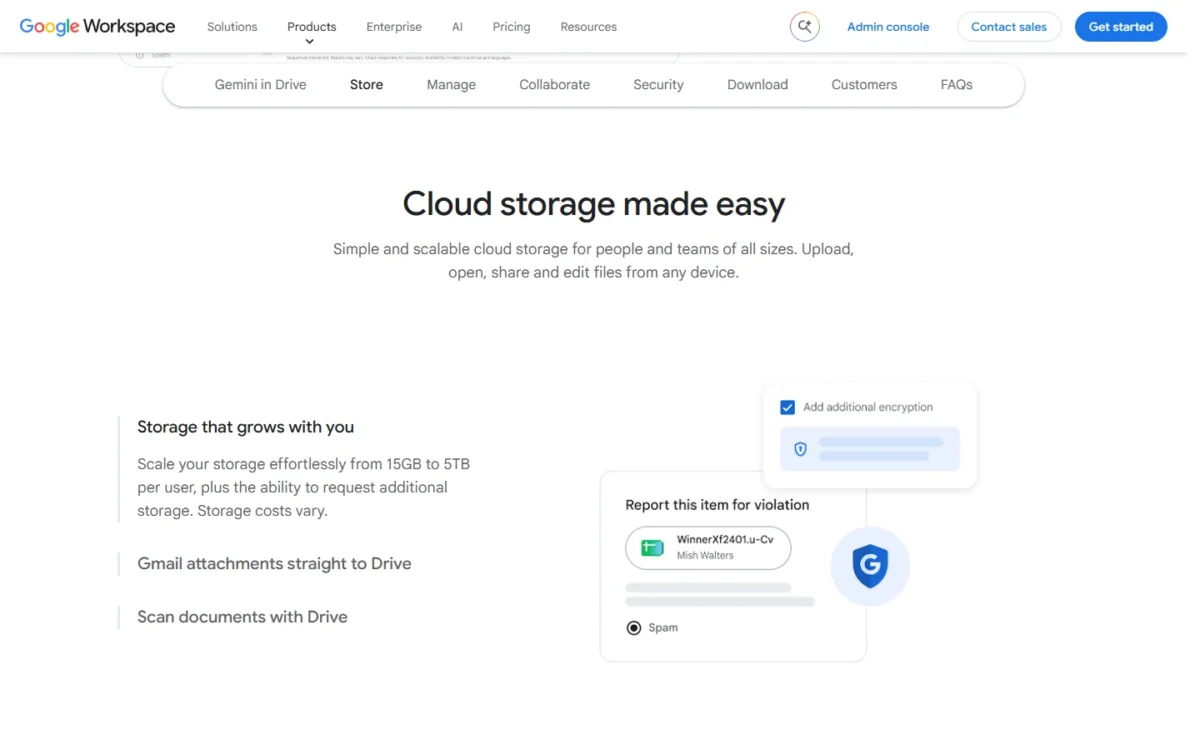1200x750 pixels.
Task: Open the Admin console link
Action: tap(888, 27)
